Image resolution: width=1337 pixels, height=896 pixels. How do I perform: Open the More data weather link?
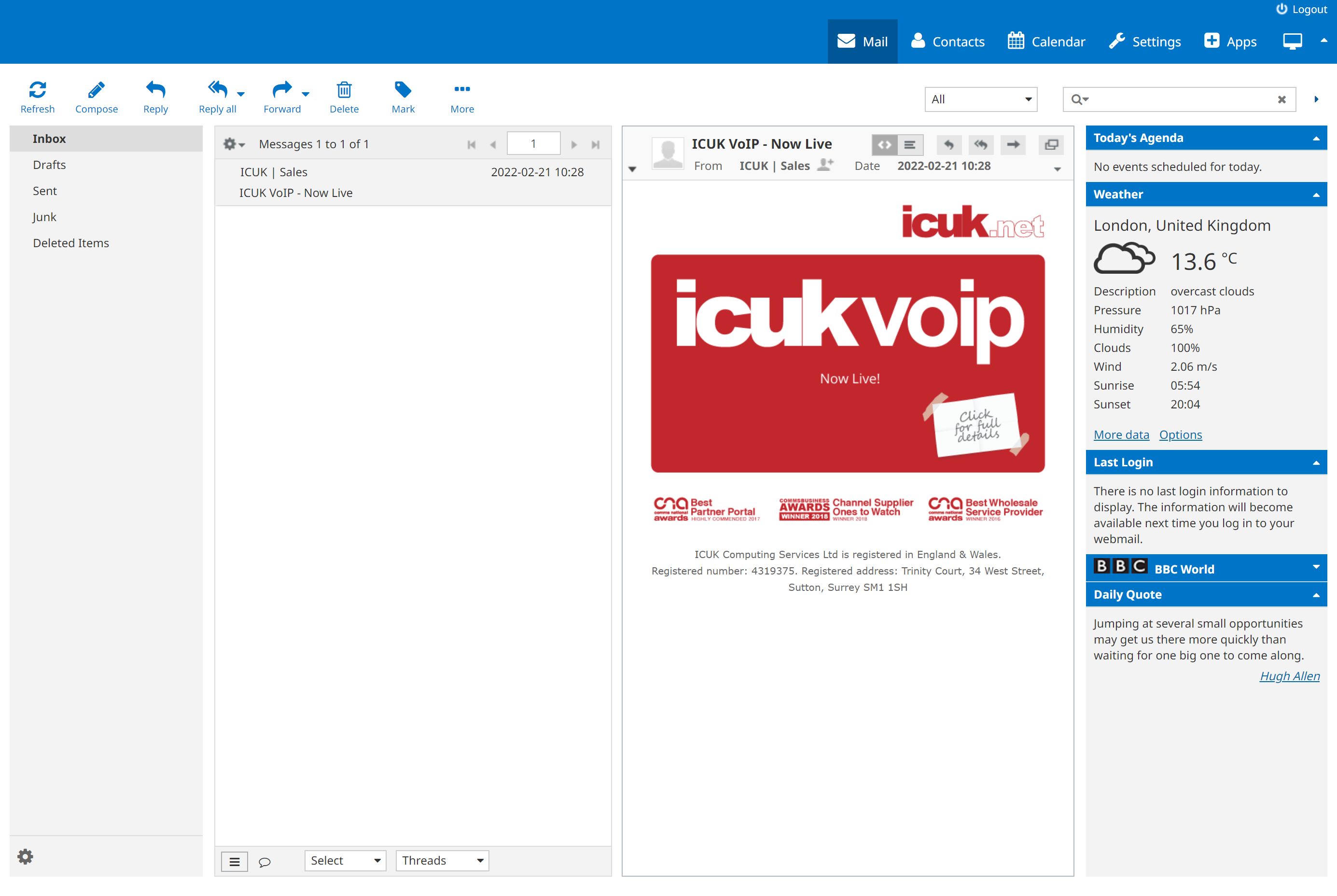coord(1121,435)
